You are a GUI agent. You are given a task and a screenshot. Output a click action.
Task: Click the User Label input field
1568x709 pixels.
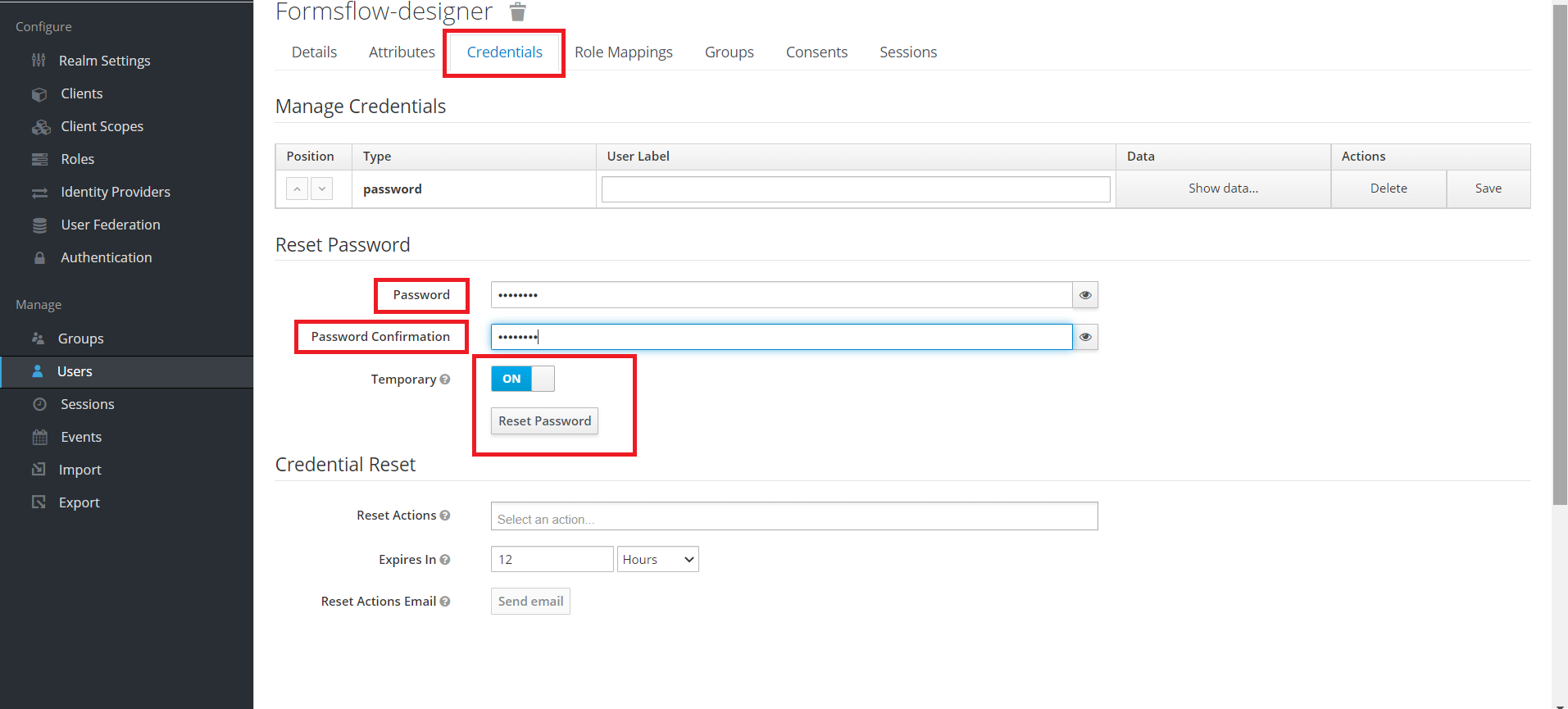pyautogui.click(x=856, y=189)
